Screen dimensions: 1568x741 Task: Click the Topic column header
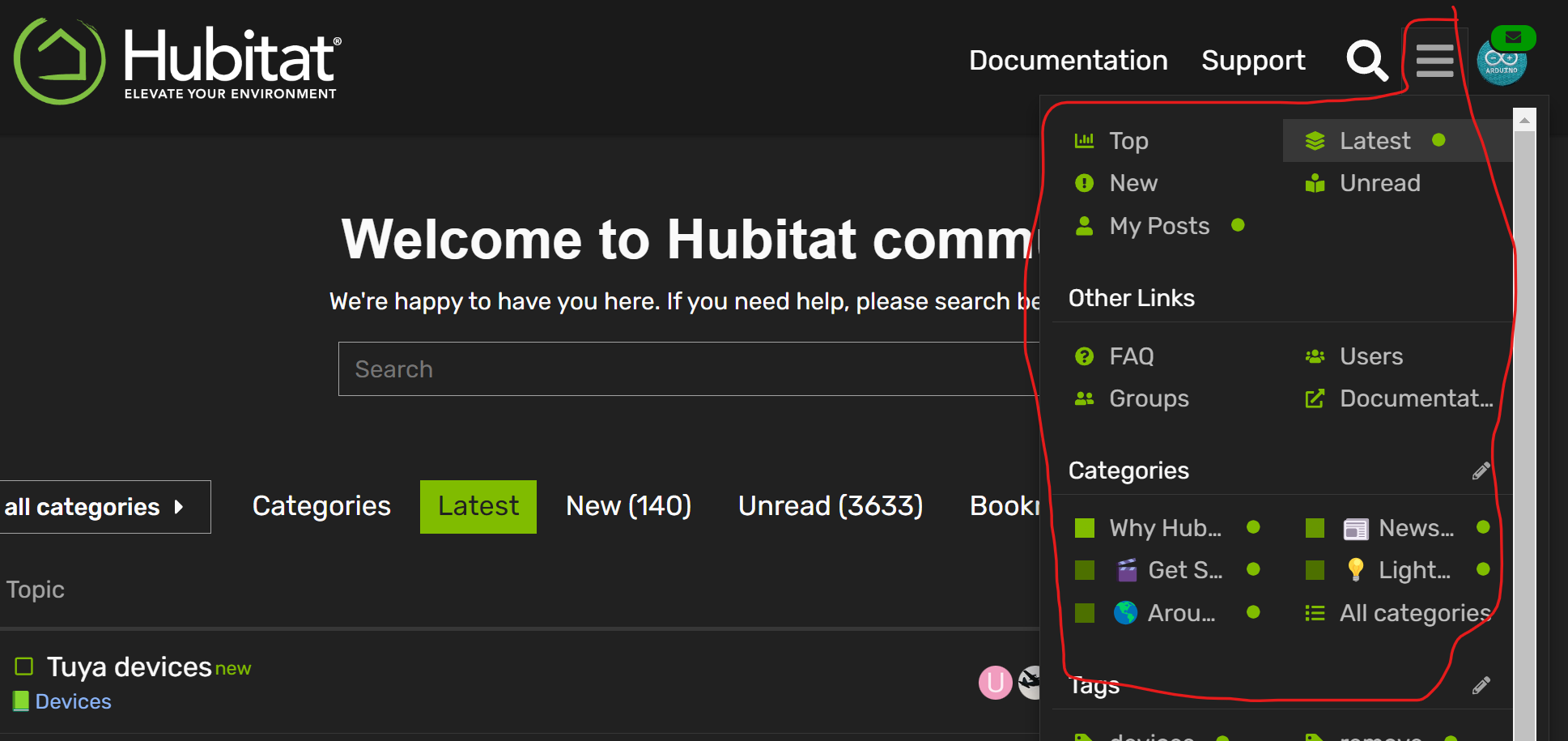(x=35, y=590)
